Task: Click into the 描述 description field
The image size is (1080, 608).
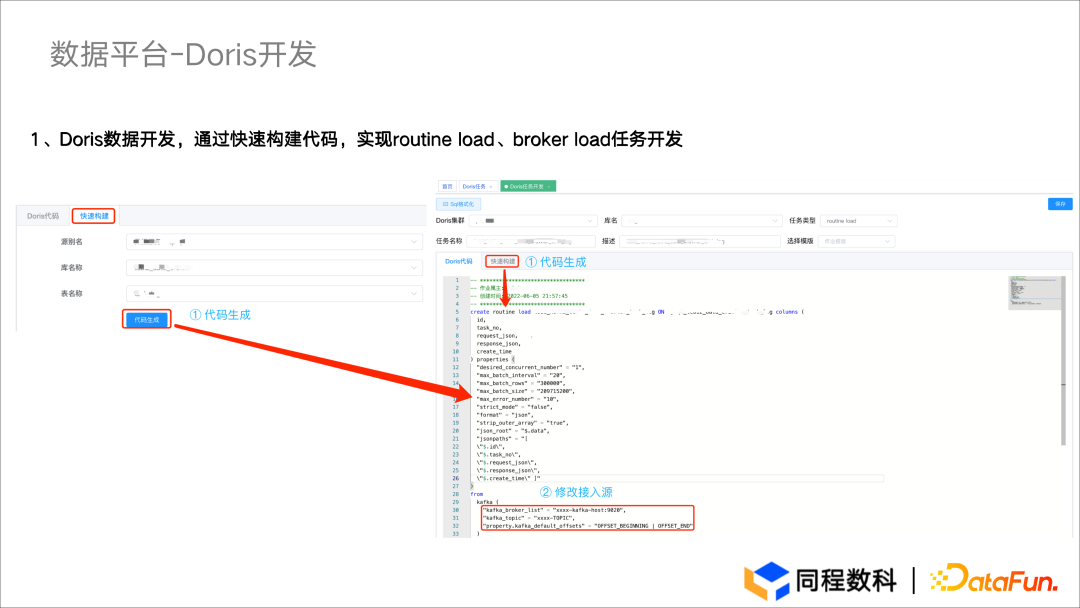Action: (x=699, y=242)
